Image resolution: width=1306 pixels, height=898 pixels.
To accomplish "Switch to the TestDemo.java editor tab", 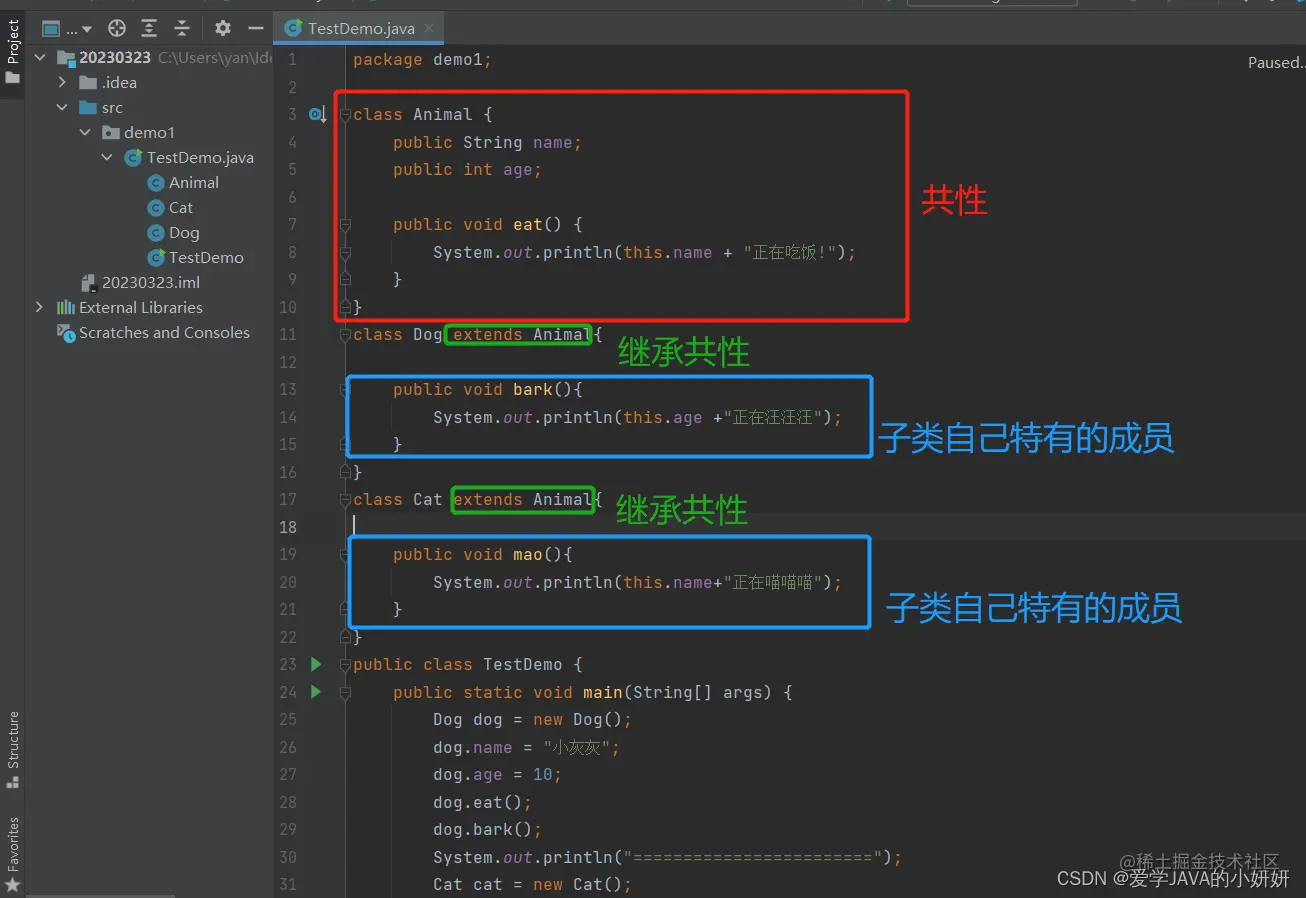I will pyautogui.click(x=360, y=28).
